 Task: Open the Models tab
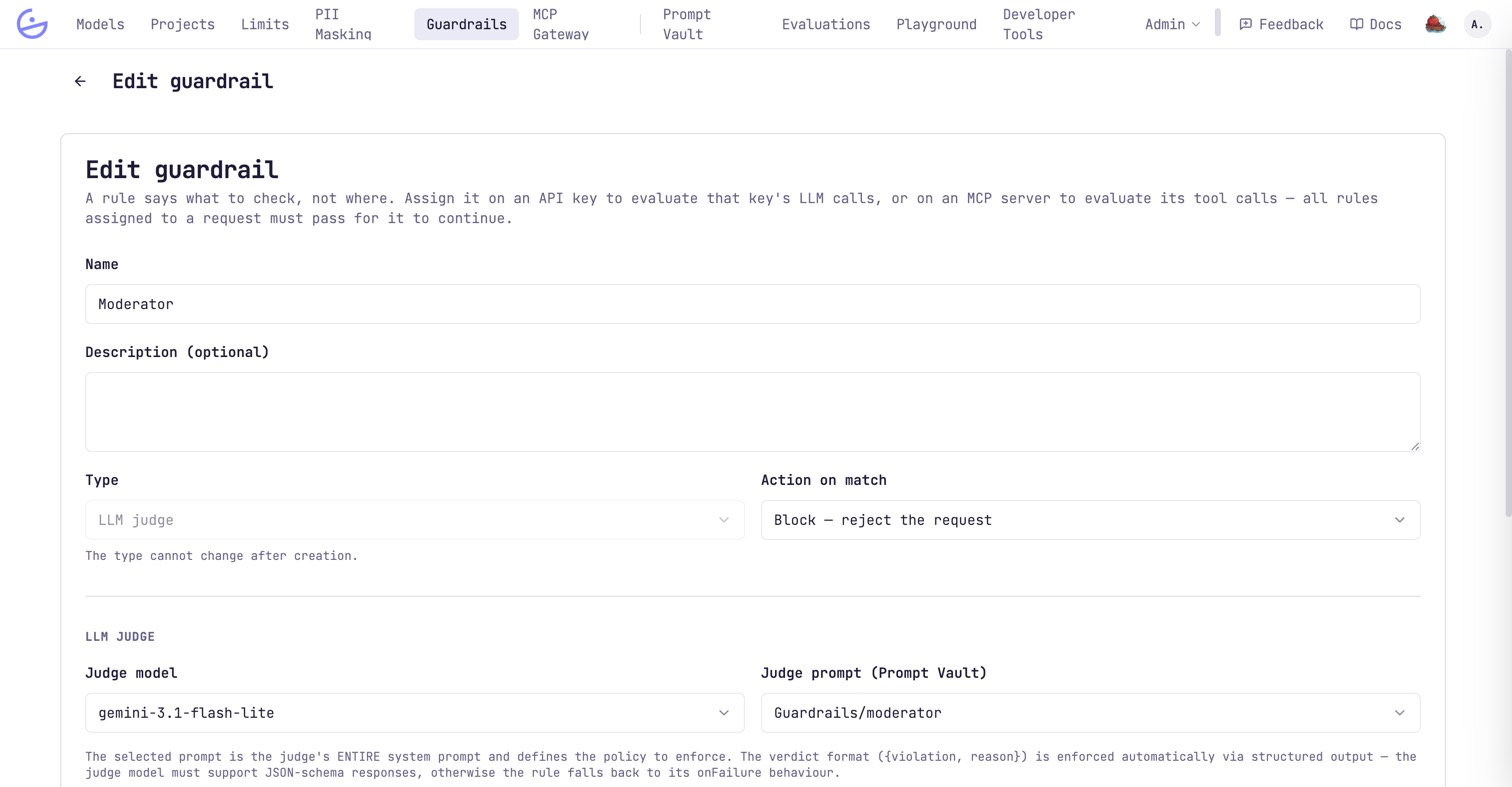pos(100,24)
